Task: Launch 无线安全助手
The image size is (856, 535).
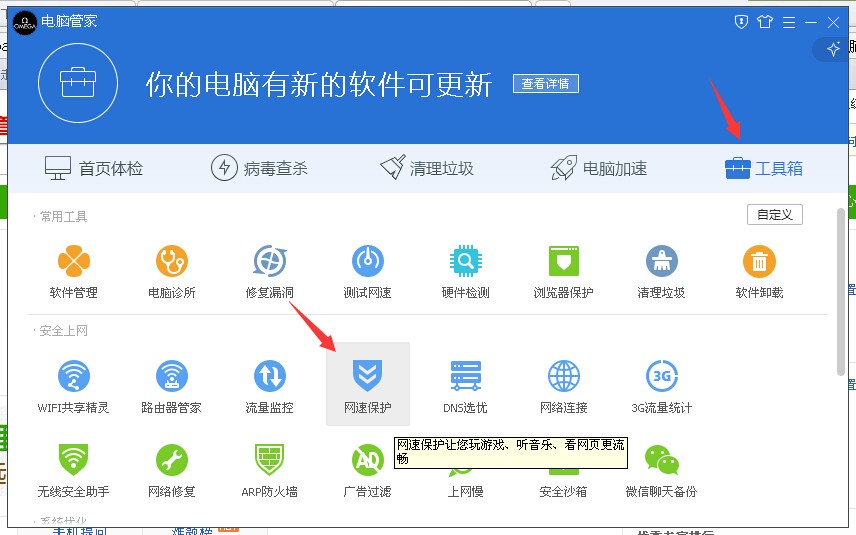Action: click(74, 471)
